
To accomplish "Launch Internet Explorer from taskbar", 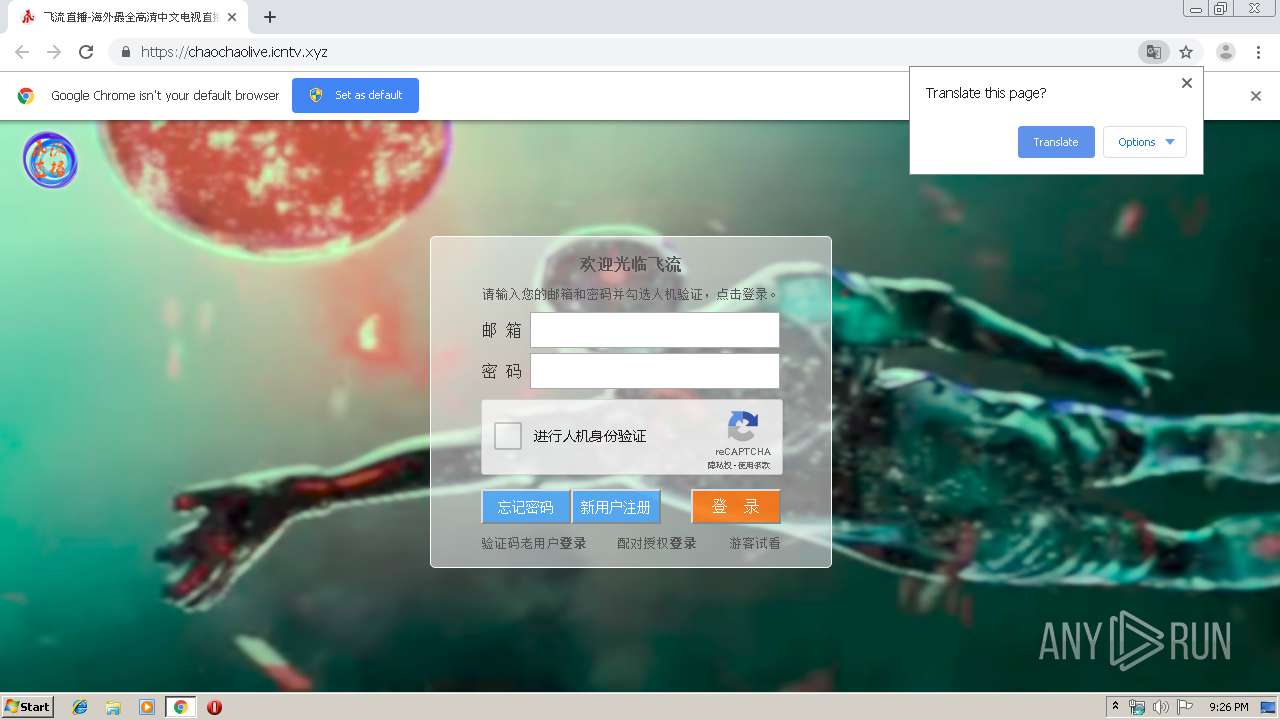I will click(80, 707).
